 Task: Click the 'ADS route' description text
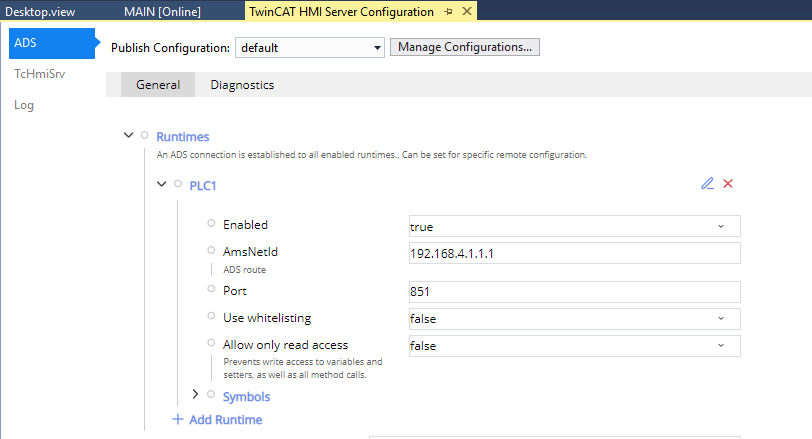point(244,270)
